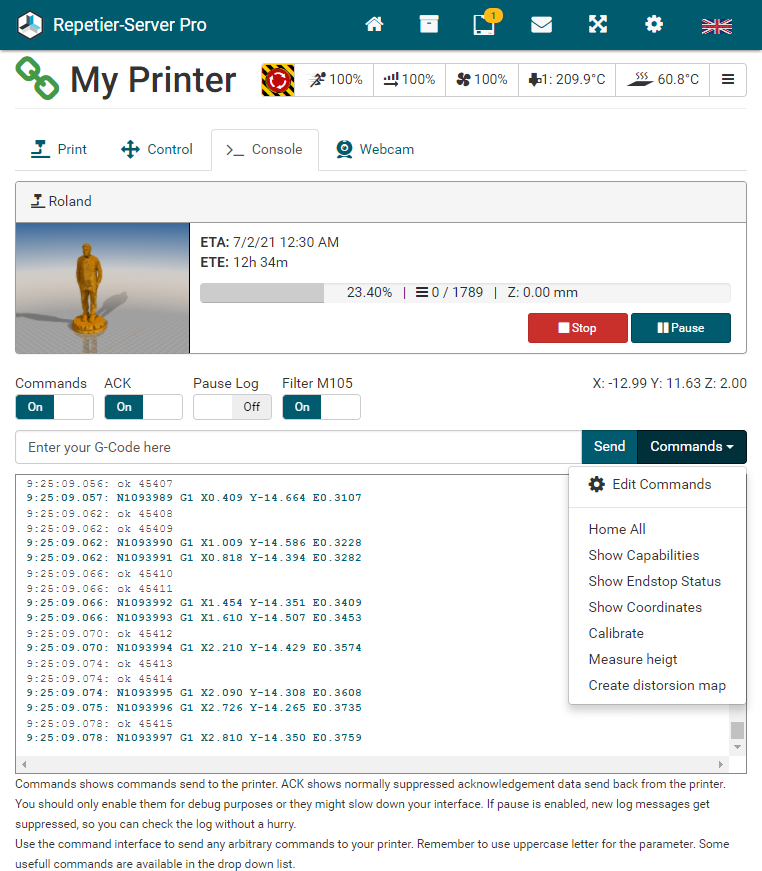Select Home All from the commands menu
The height and width of the screenshot is (871, 762).
pos(617,529)
